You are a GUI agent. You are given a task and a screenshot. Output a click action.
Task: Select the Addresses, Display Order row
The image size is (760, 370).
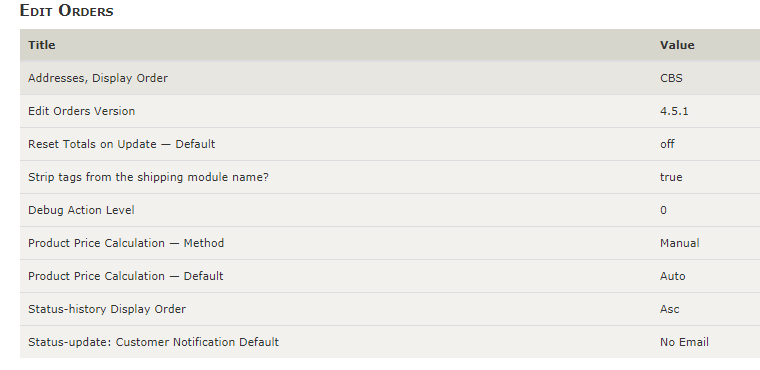pyautogui.click(x=390, y=78)
